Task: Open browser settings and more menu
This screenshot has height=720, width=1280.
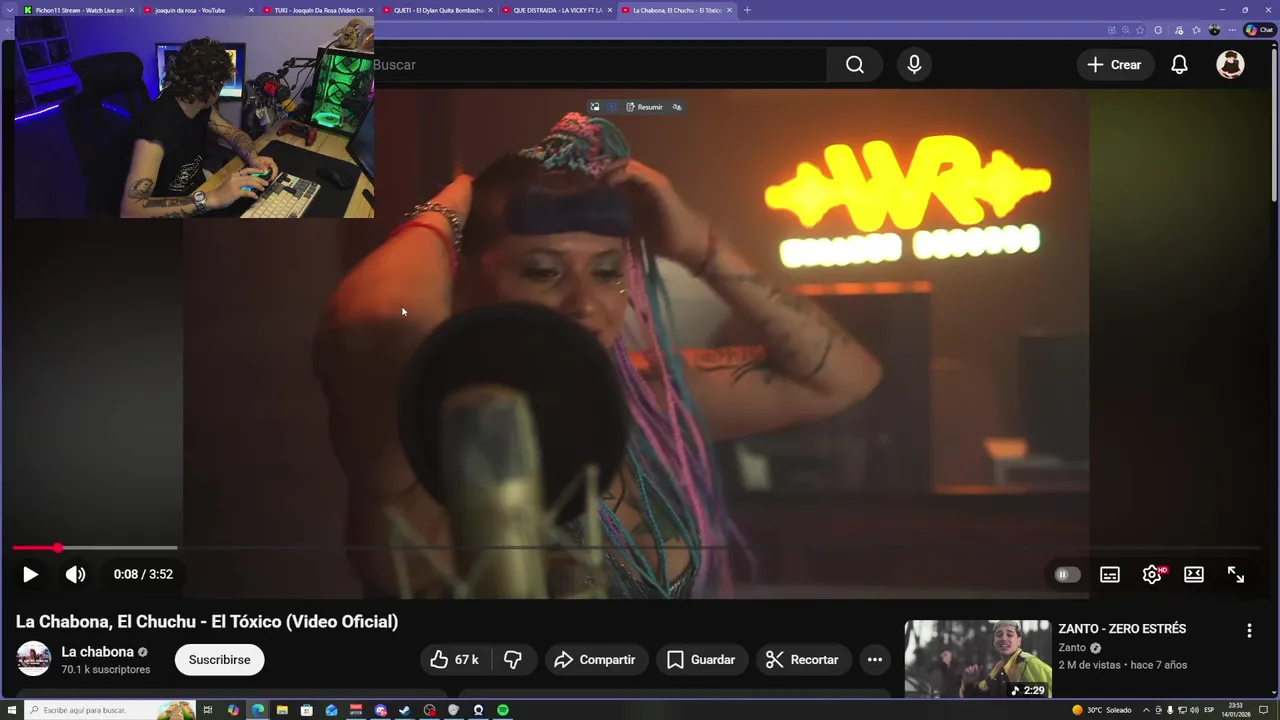Action: click(1232, 30)
